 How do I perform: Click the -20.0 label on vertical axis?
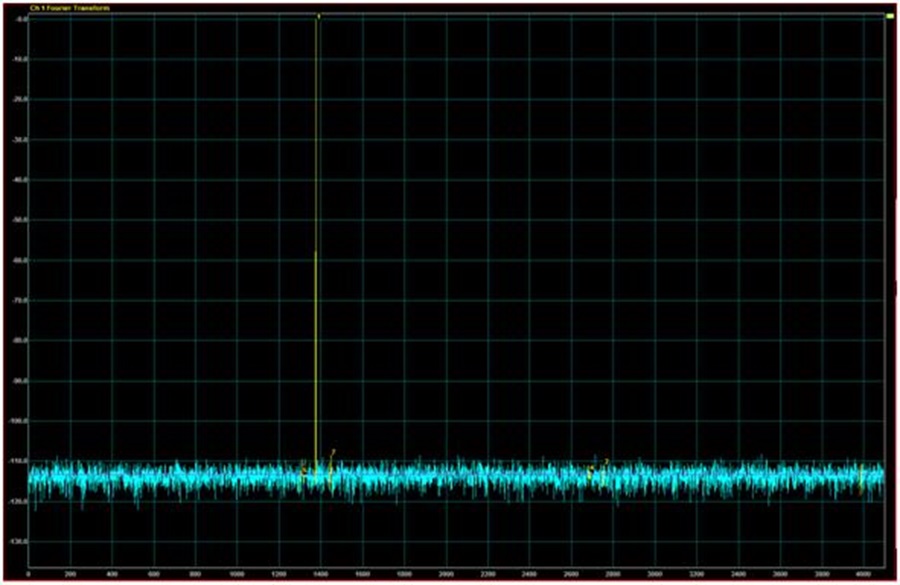pyautogui.click(x=21, y=99)
